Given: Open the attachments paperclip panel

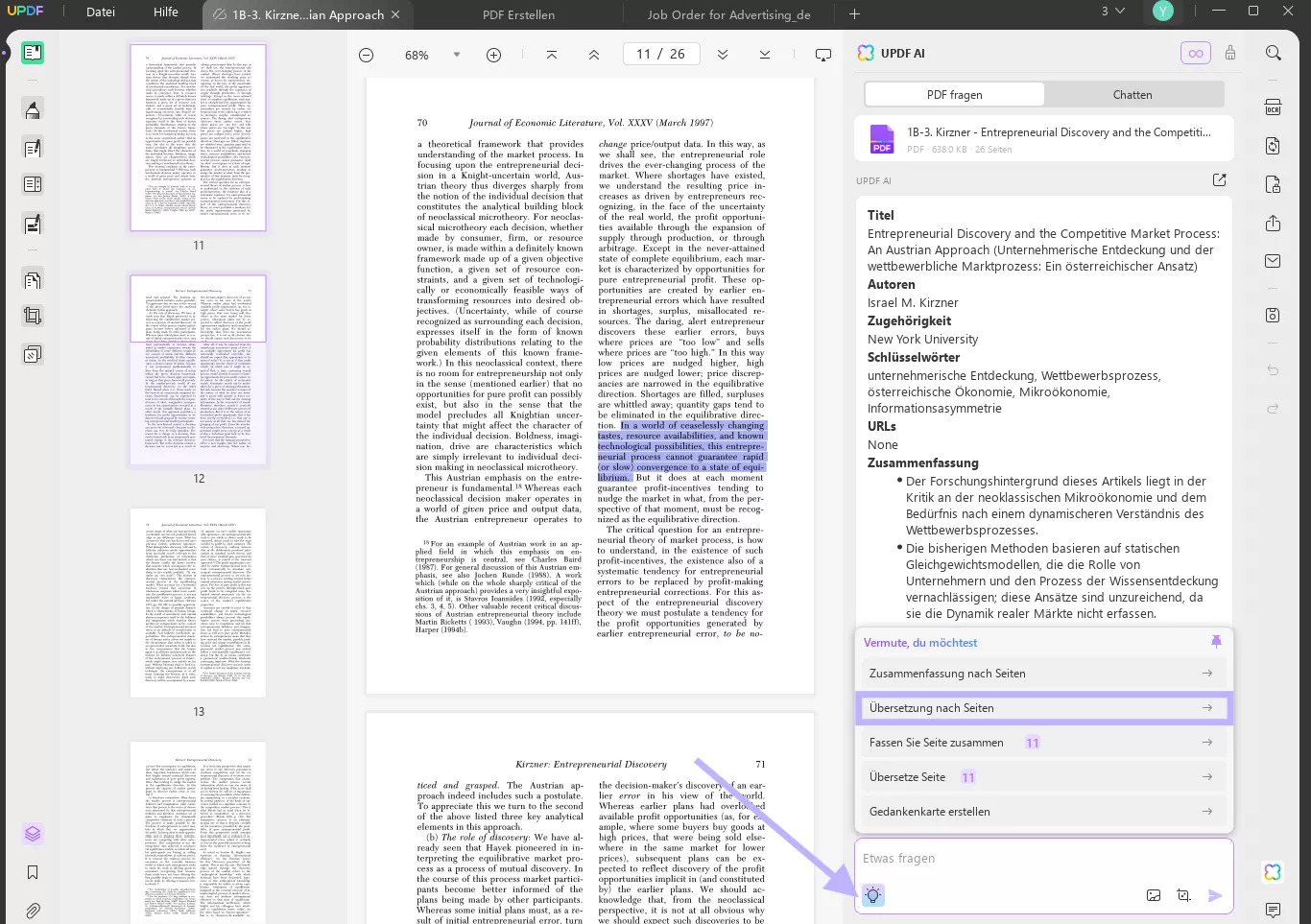Looking at the screenshot, I should click(x=33, y=911).
